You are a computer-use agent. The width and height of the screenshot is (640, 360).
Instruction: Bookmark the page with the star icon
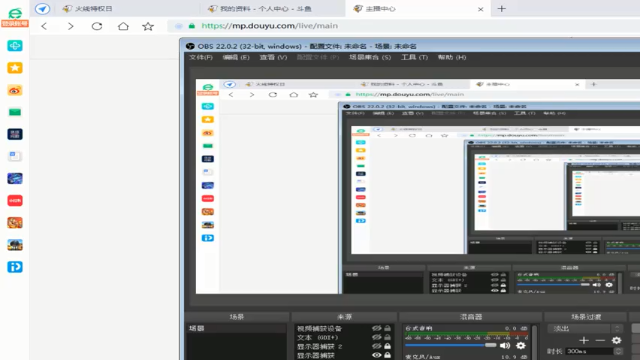point(148,27)
